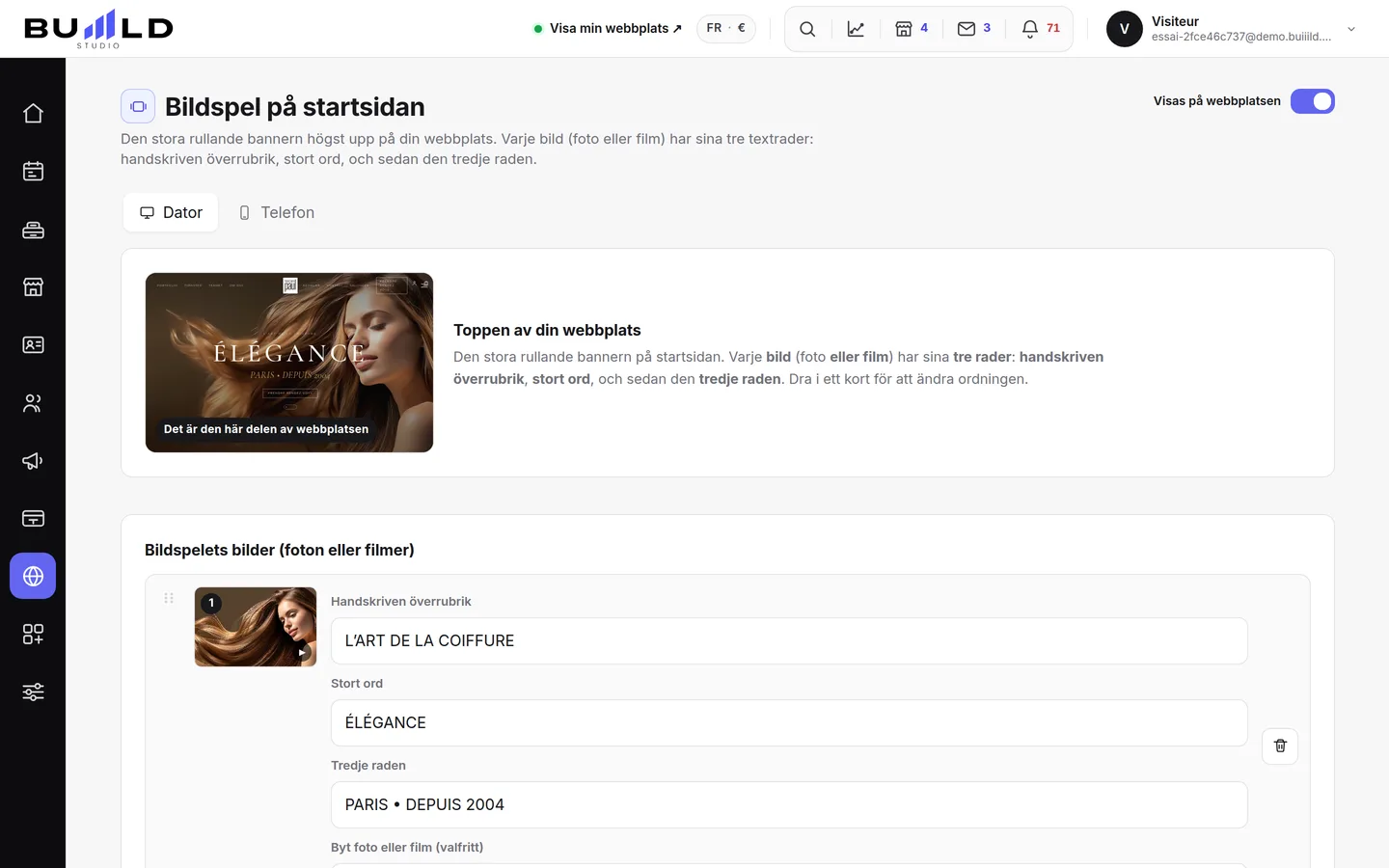Click the slide 1 hair thumbnail
The image size is (1389, 868).
[x=256, y=627]
